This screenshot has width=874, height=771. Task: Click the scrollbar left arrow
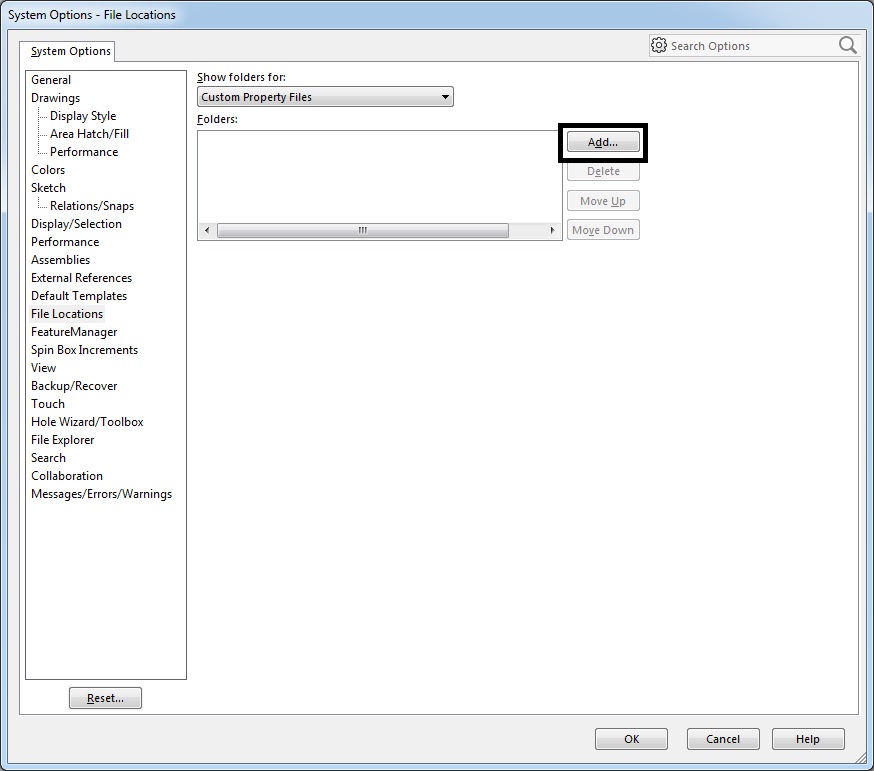pos(207,231)
